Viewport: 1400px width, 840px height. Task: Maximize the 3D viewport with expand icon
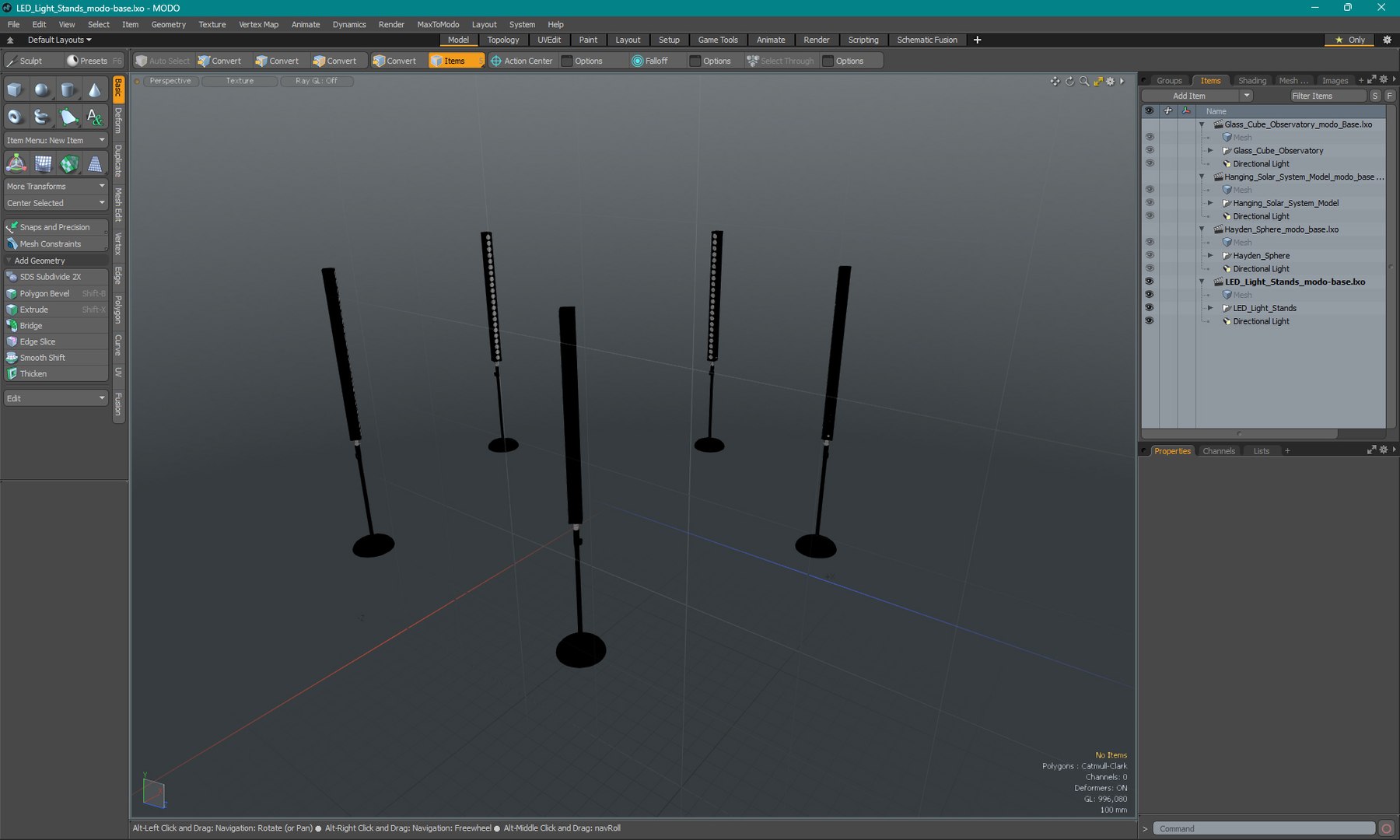[x=1097, y=81]
